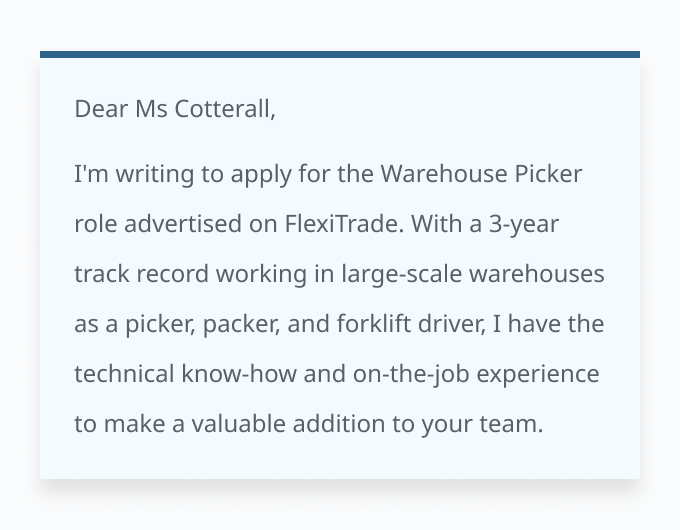
Task: Click the words "forklift driver" in the paragraph
Action: click(410, 324)
